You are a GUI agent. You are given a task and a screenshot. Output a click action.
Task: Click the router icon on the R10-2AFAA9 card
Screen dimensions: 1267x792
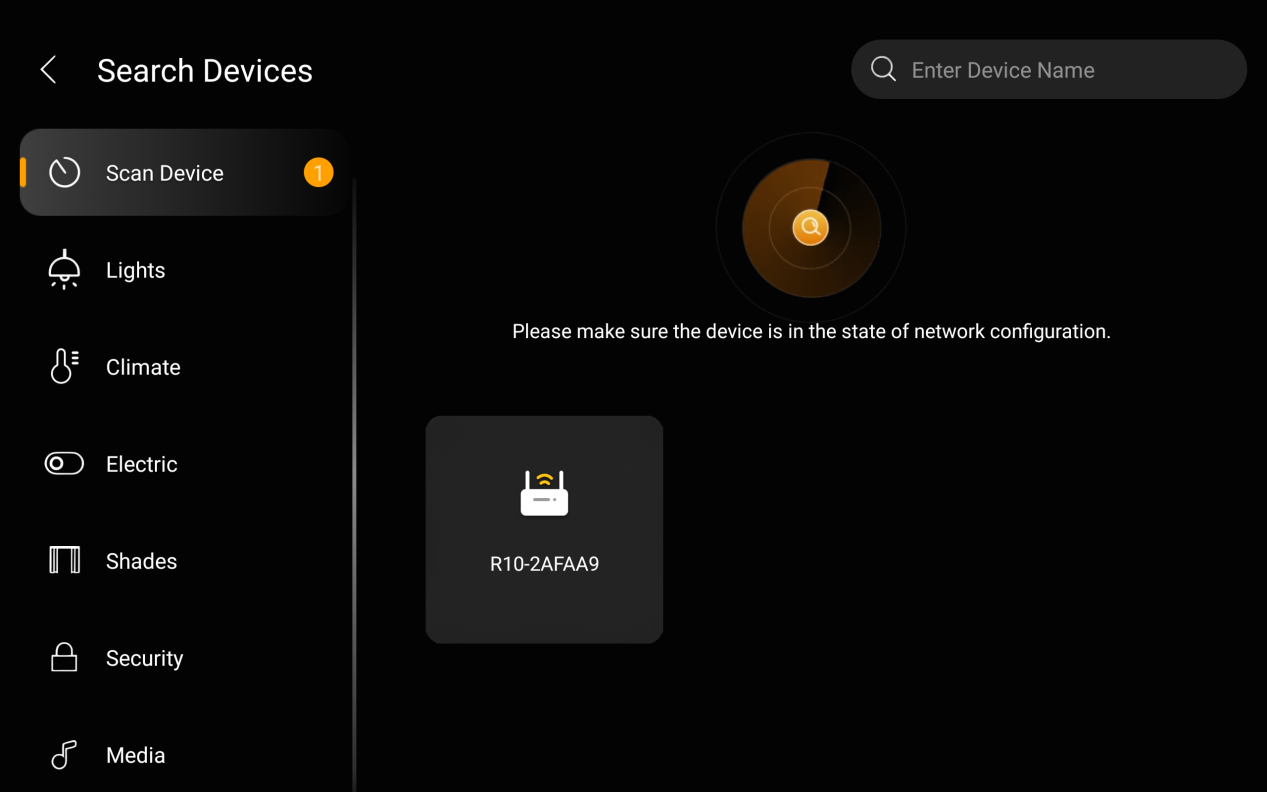pyautogui.click(x=544, y=493)
